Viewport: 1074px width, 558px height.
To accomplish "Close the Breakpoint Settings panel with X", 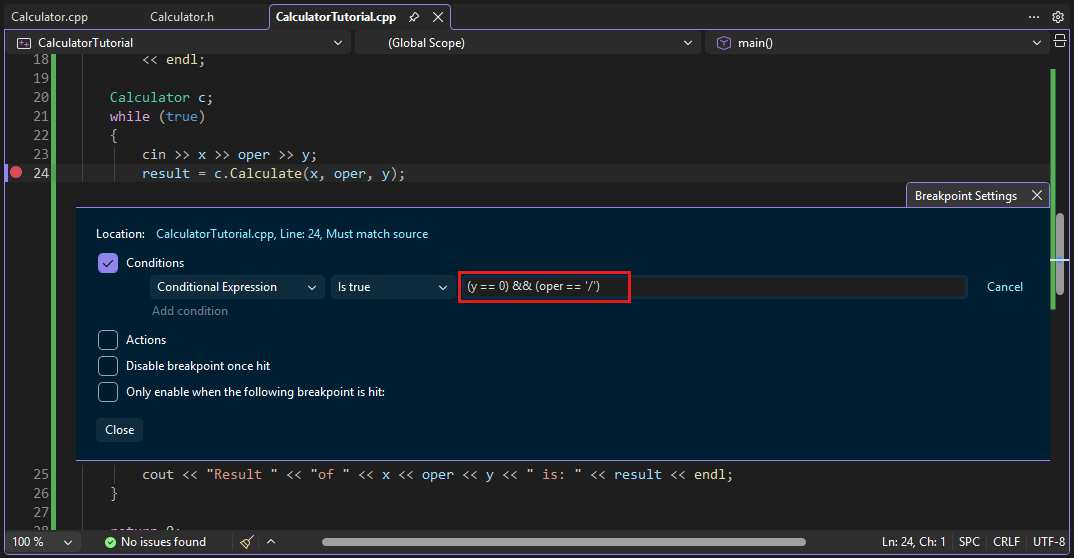I will (1037, 196).
